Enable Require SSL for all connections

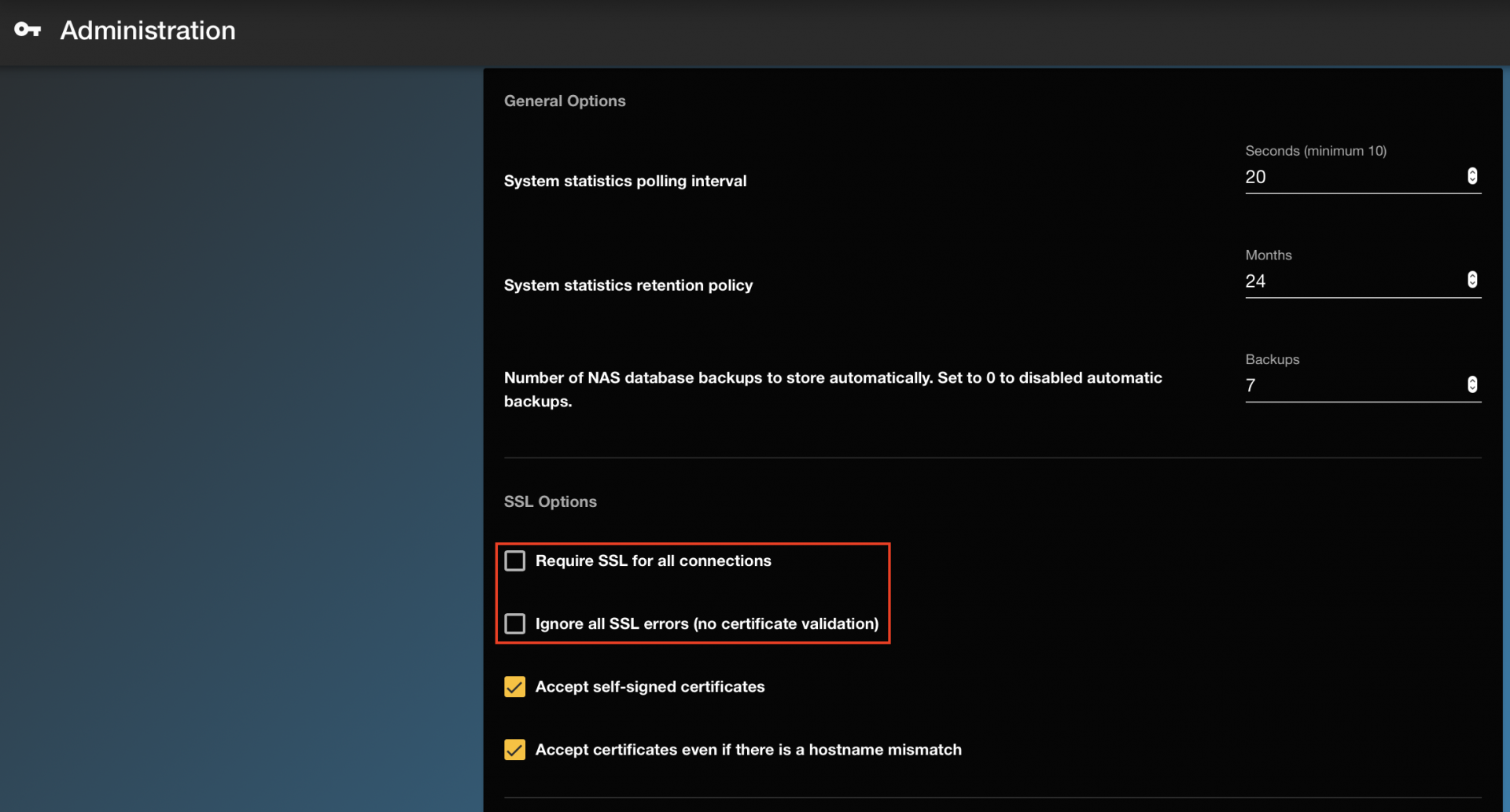515,560
